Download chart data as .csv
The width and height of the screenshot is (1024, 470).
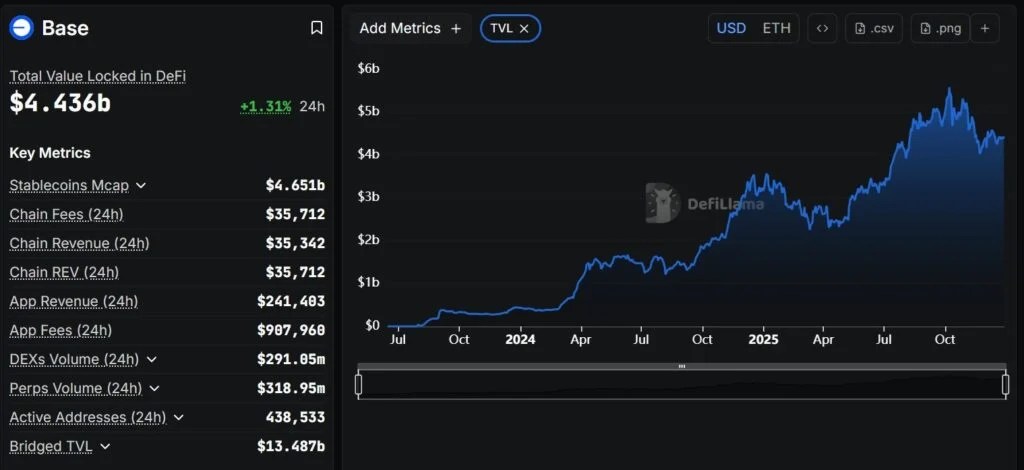(x=874, y=28)
